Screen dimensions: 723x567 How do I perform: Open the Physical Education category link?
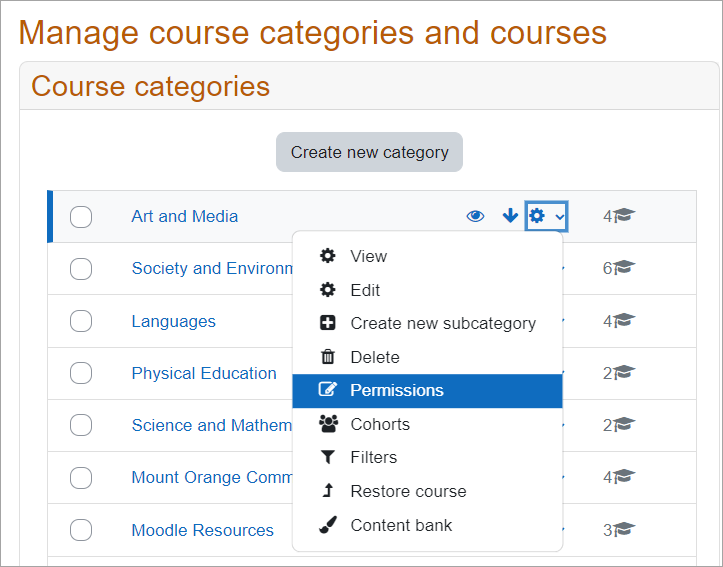[204, 373]
